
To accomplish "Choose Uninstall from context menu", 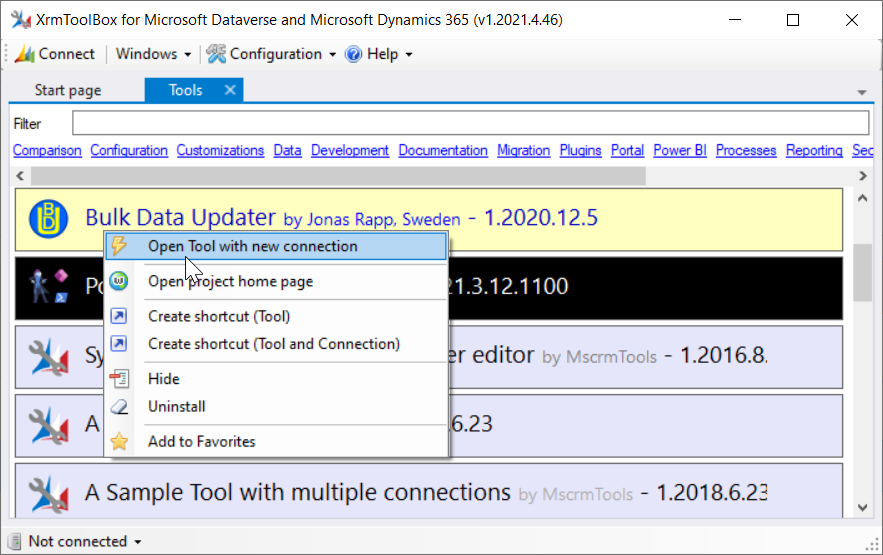I will [277, 406].
